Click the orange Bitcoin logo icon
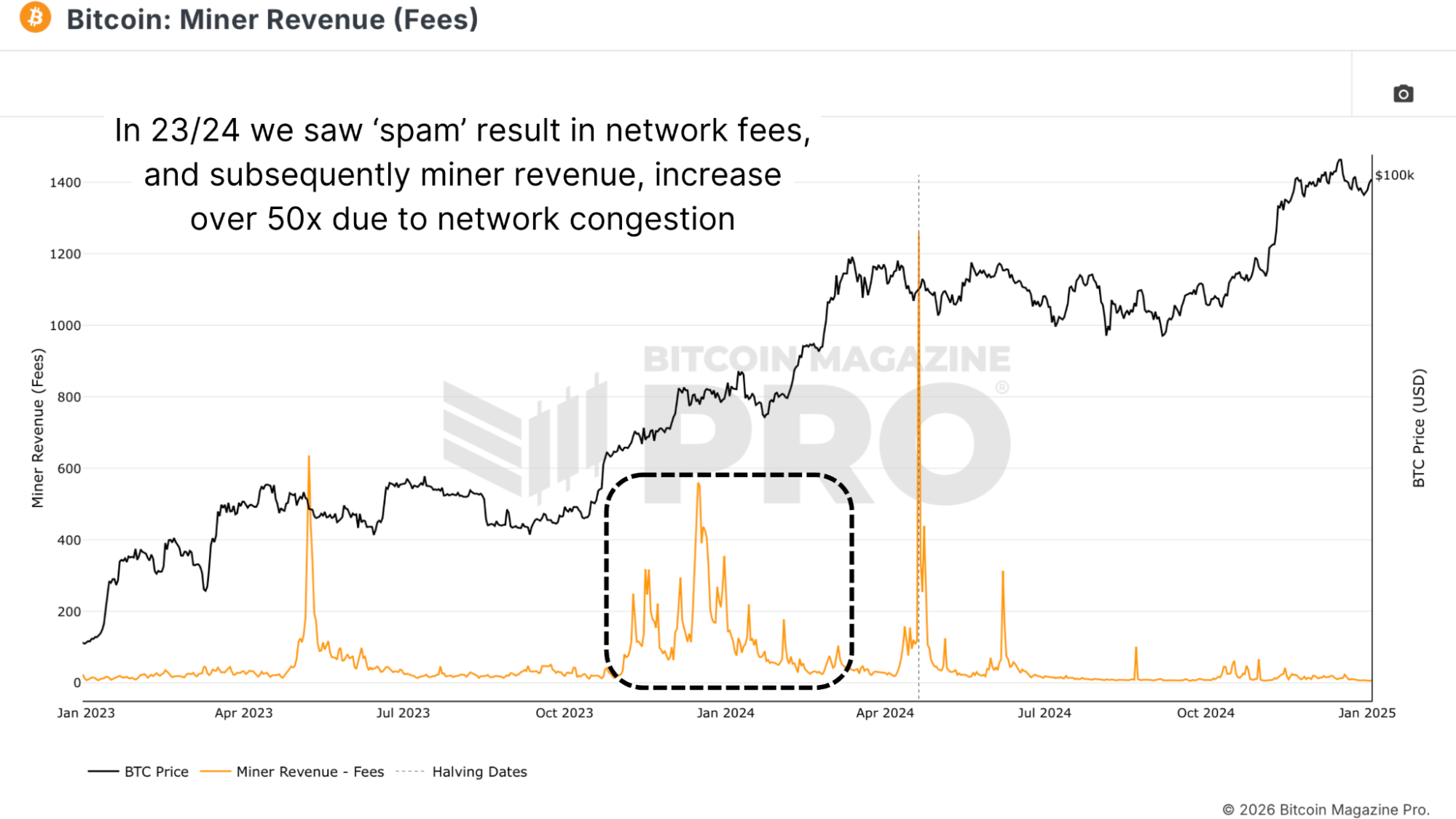The image size is (1456, 819). [35, 18]
